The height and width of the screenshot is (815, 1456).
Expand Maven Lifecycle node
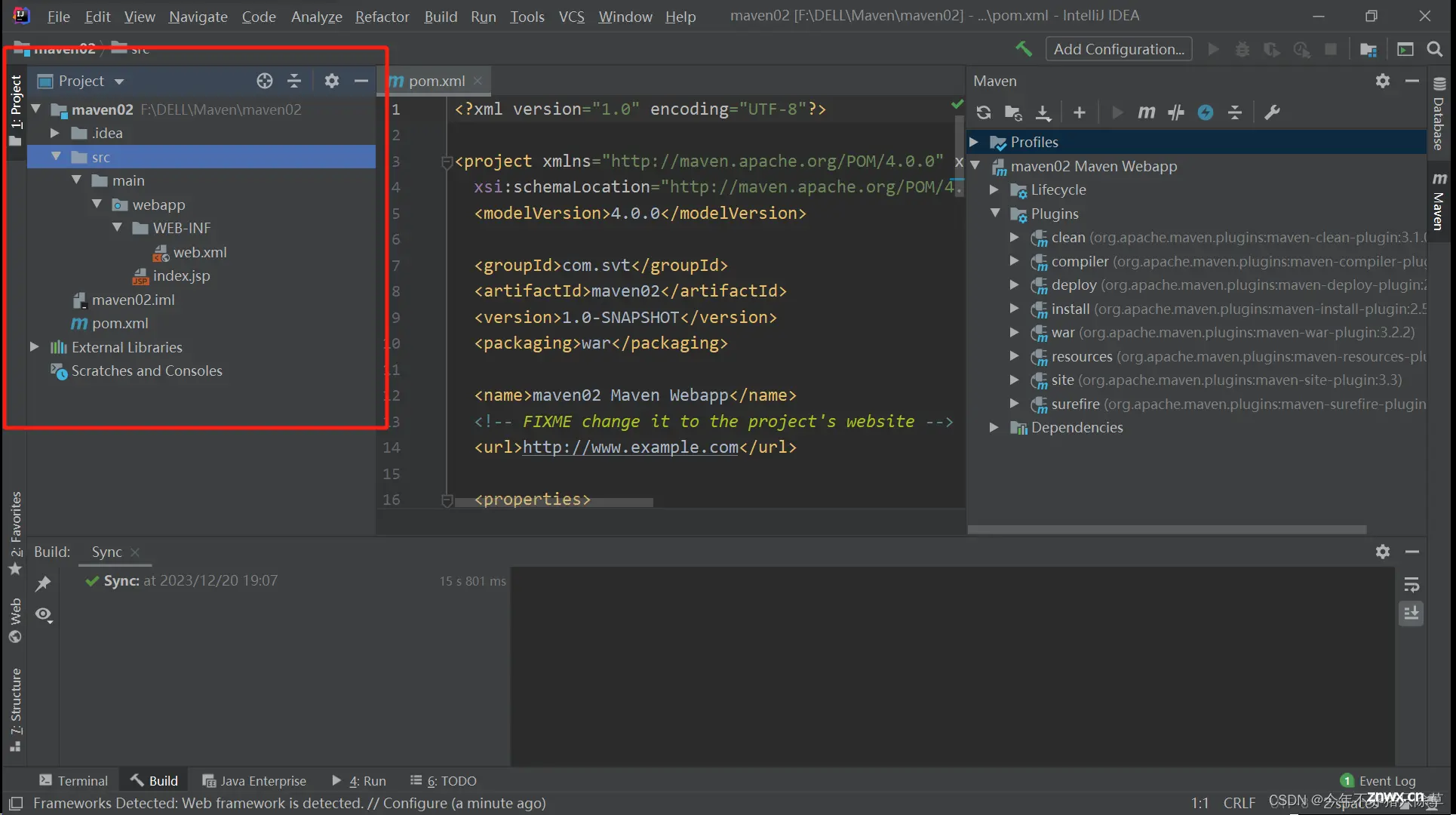(994, 189)
